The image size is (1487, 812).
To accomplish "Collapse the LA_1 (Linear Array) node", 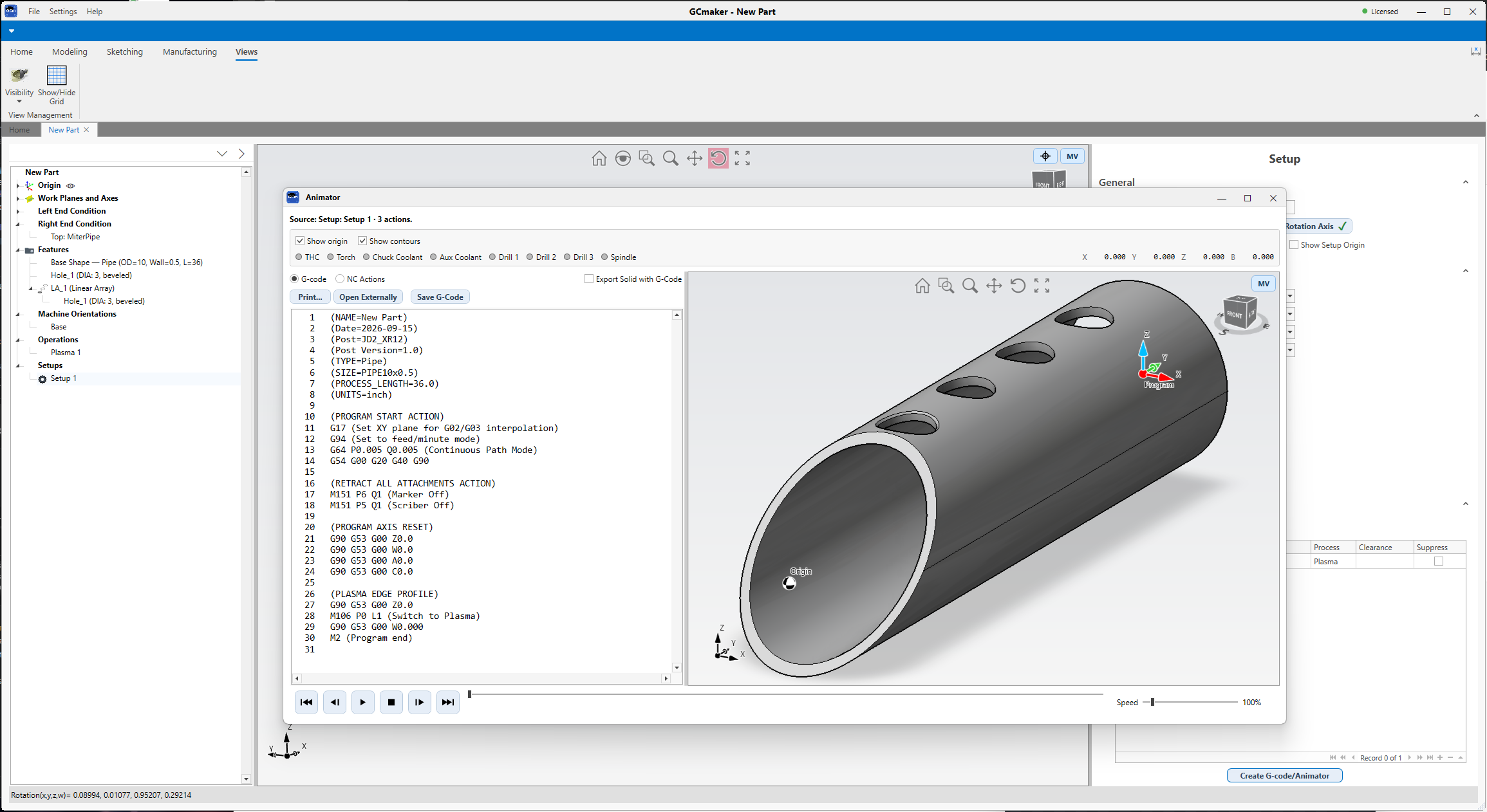I will tap(31, 288).
